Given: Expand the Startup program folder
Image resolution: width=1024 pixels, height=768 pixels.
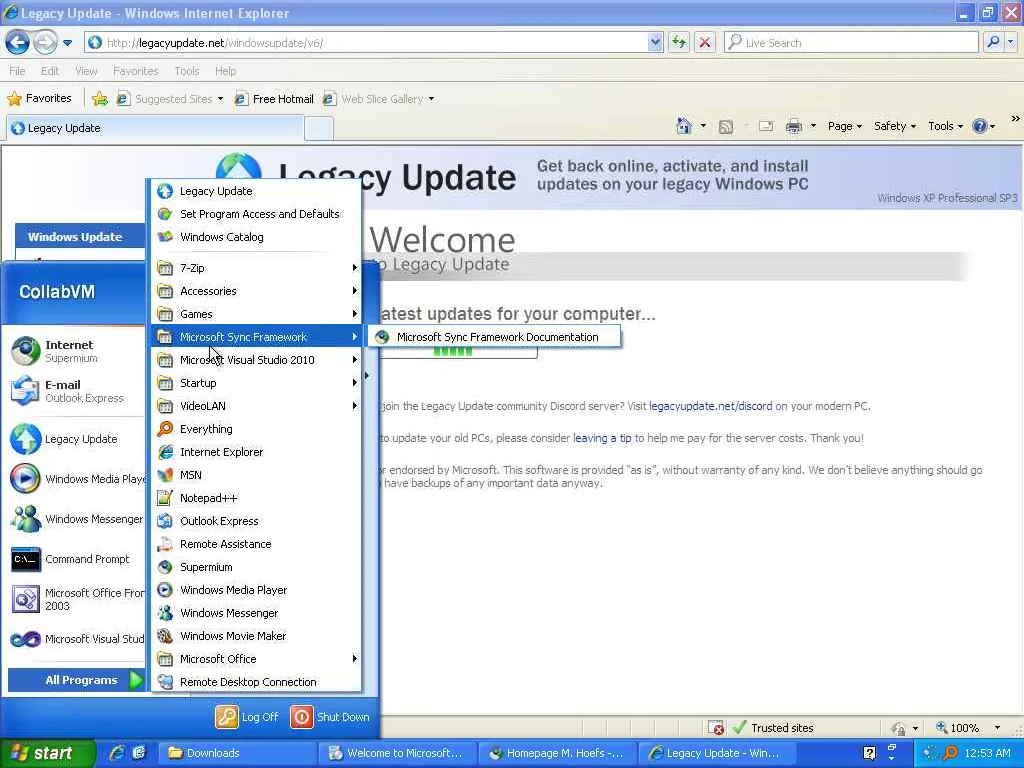Looking at the screenshot, I should point(256,383).
